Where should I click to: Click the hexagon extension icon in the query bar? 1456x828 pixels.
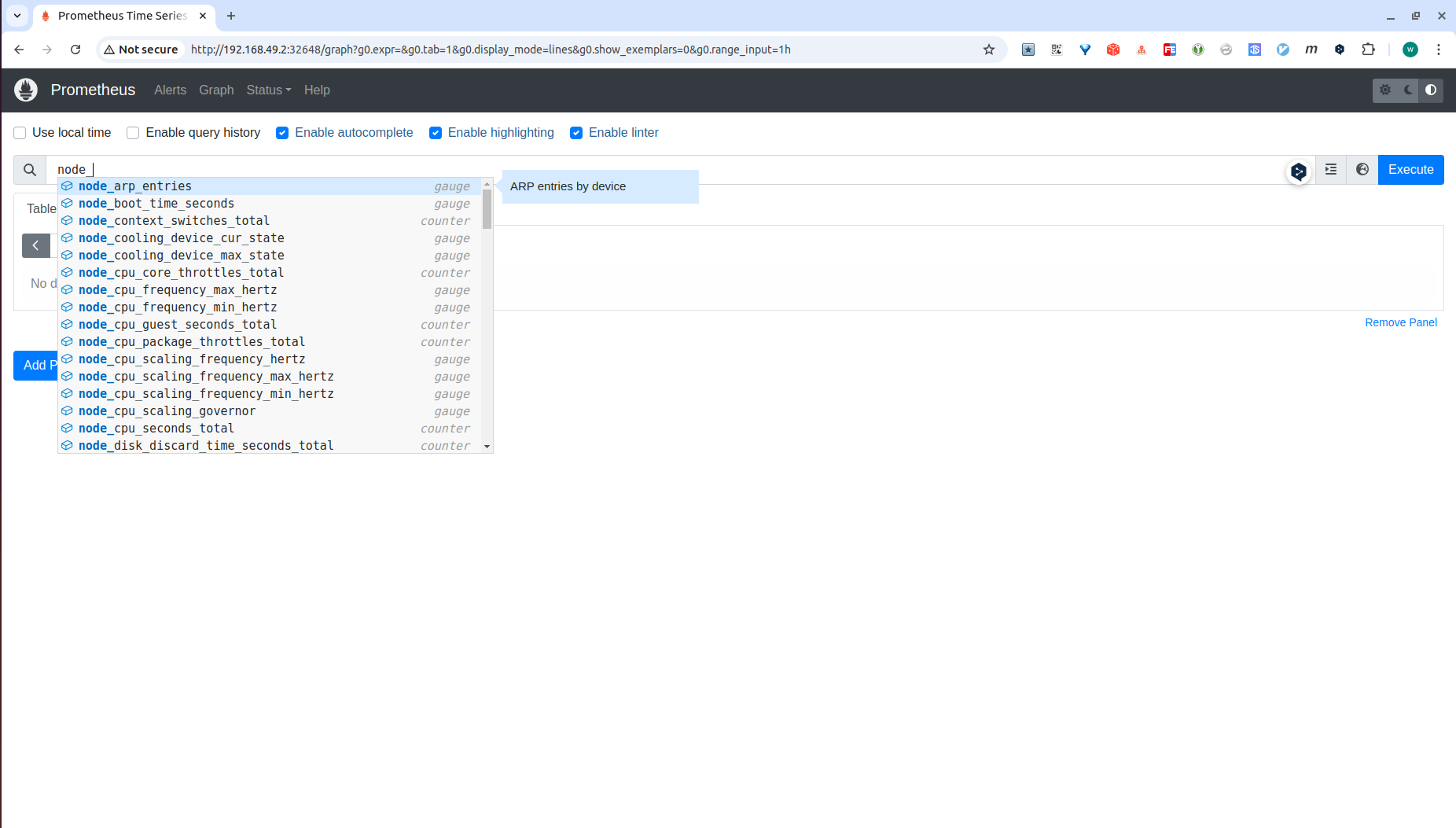(1299, 171)
